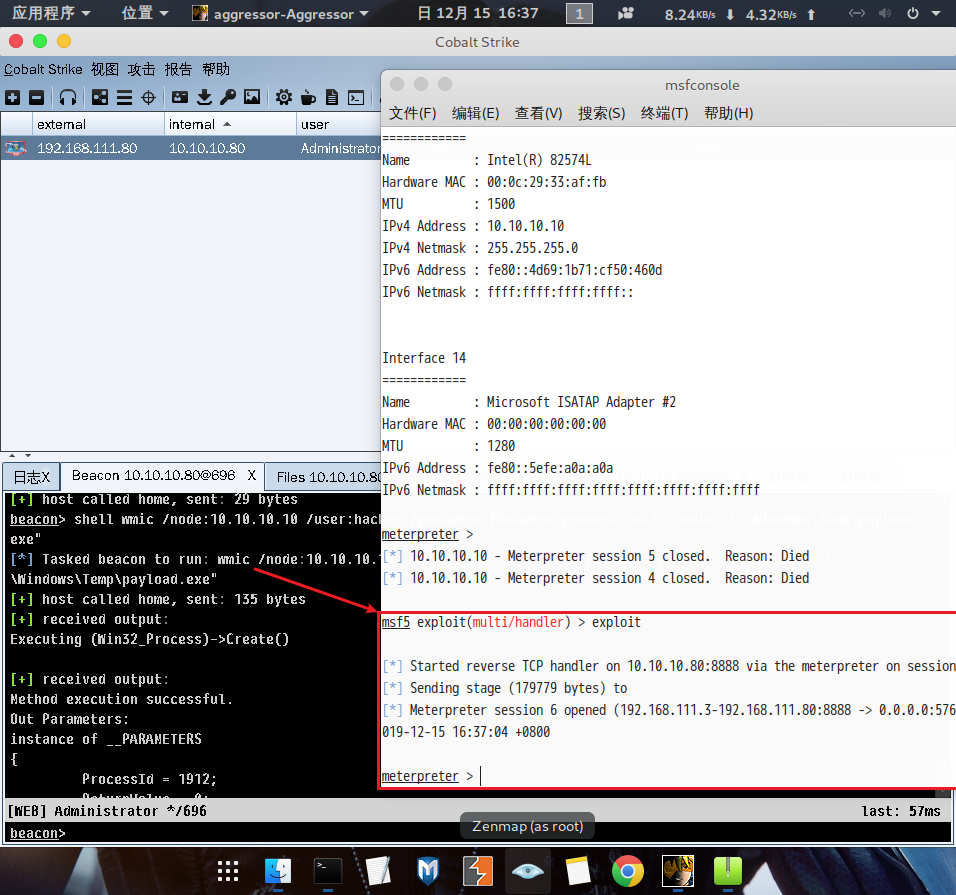Open the green archive manager dock icon

pyautogui.click(x=727, y=871)
